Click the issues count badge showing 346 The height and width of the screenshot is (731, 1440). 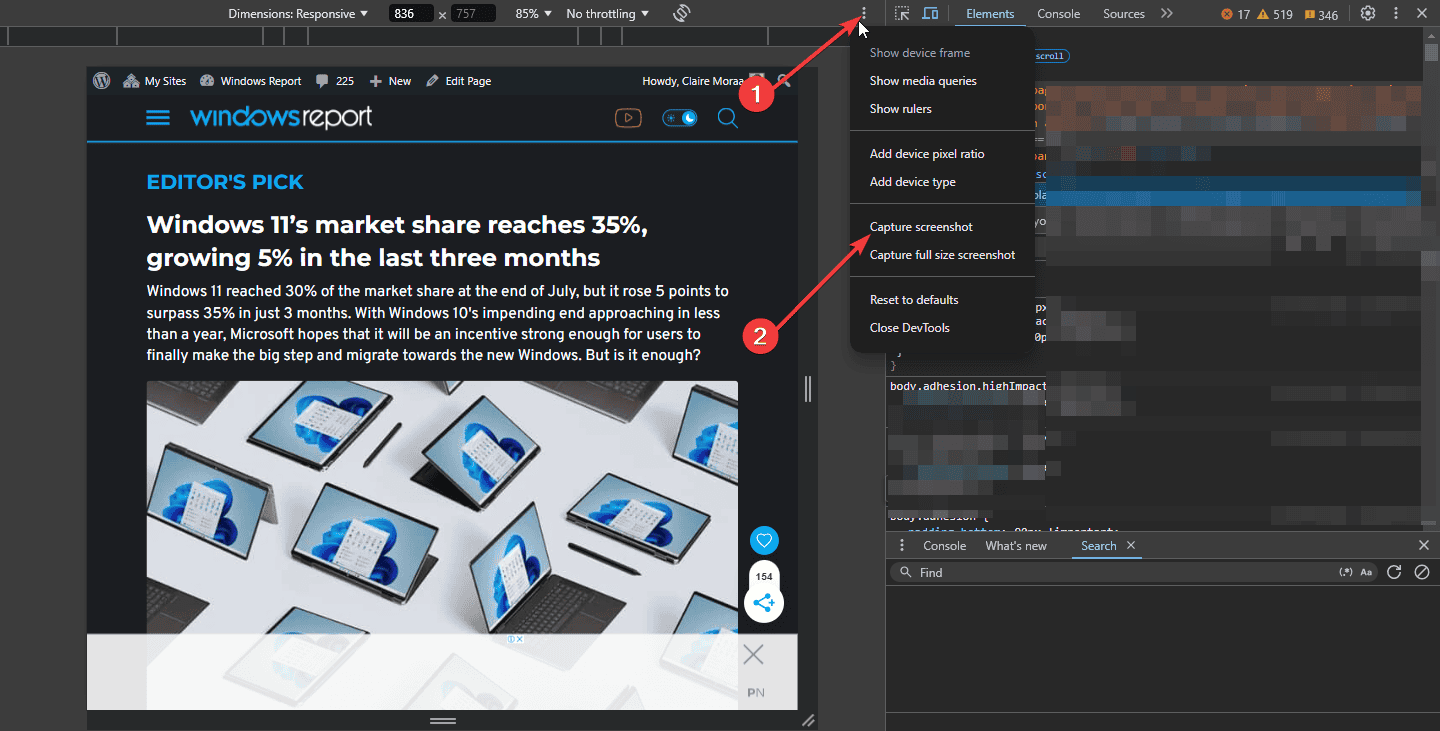coord(1321,14)
